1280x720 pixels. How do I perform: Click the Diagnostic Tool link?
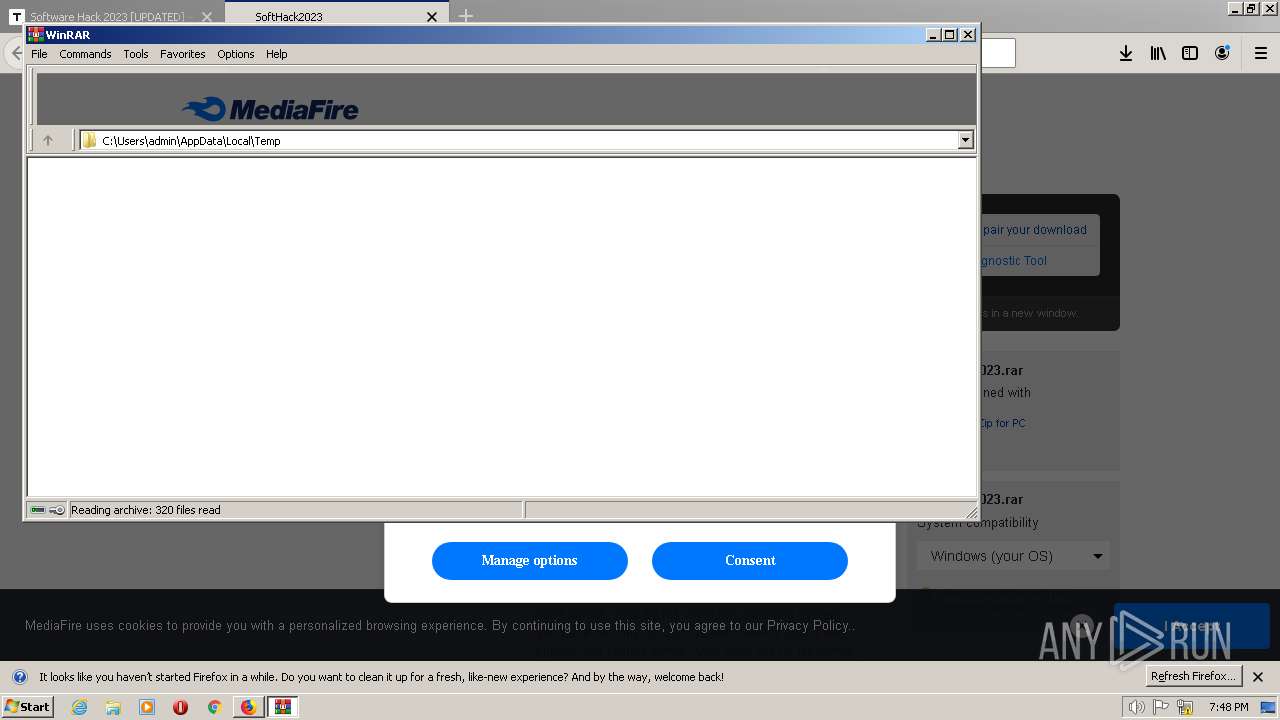1013,261
